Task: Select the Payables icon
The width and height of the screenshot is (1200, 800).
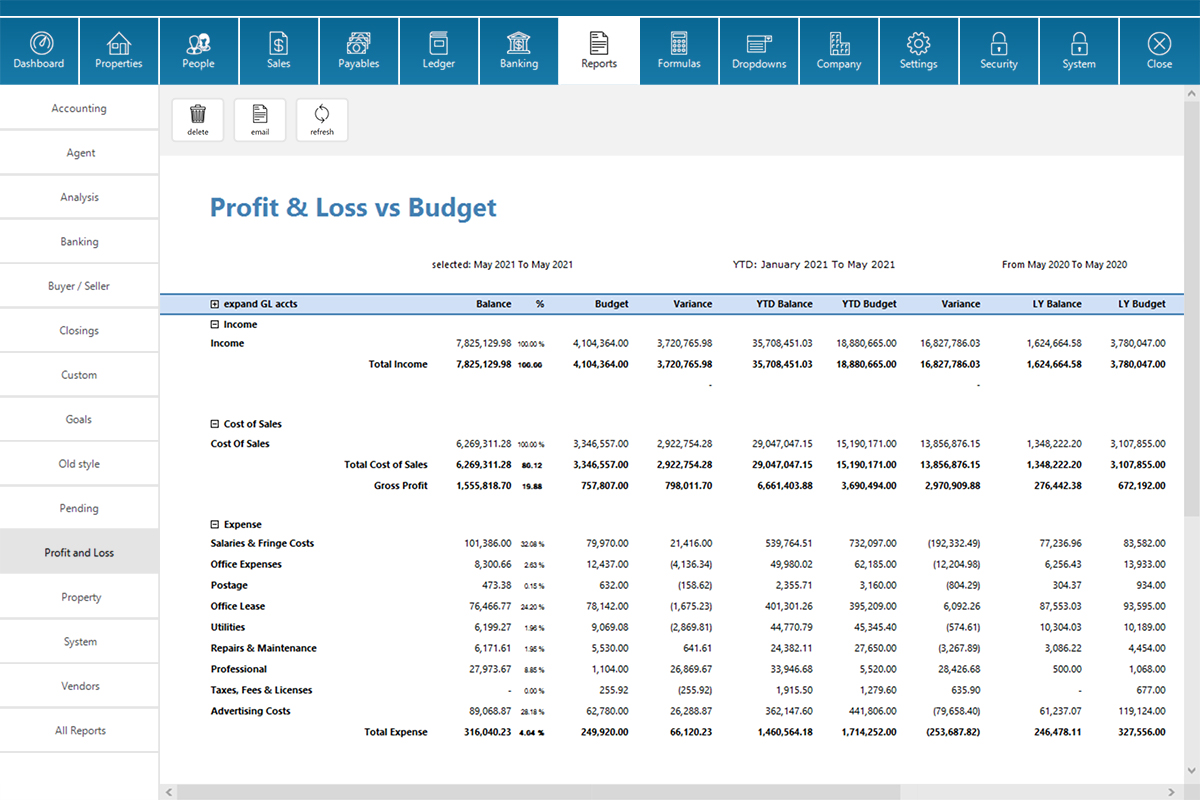Action: coord(358,50)
